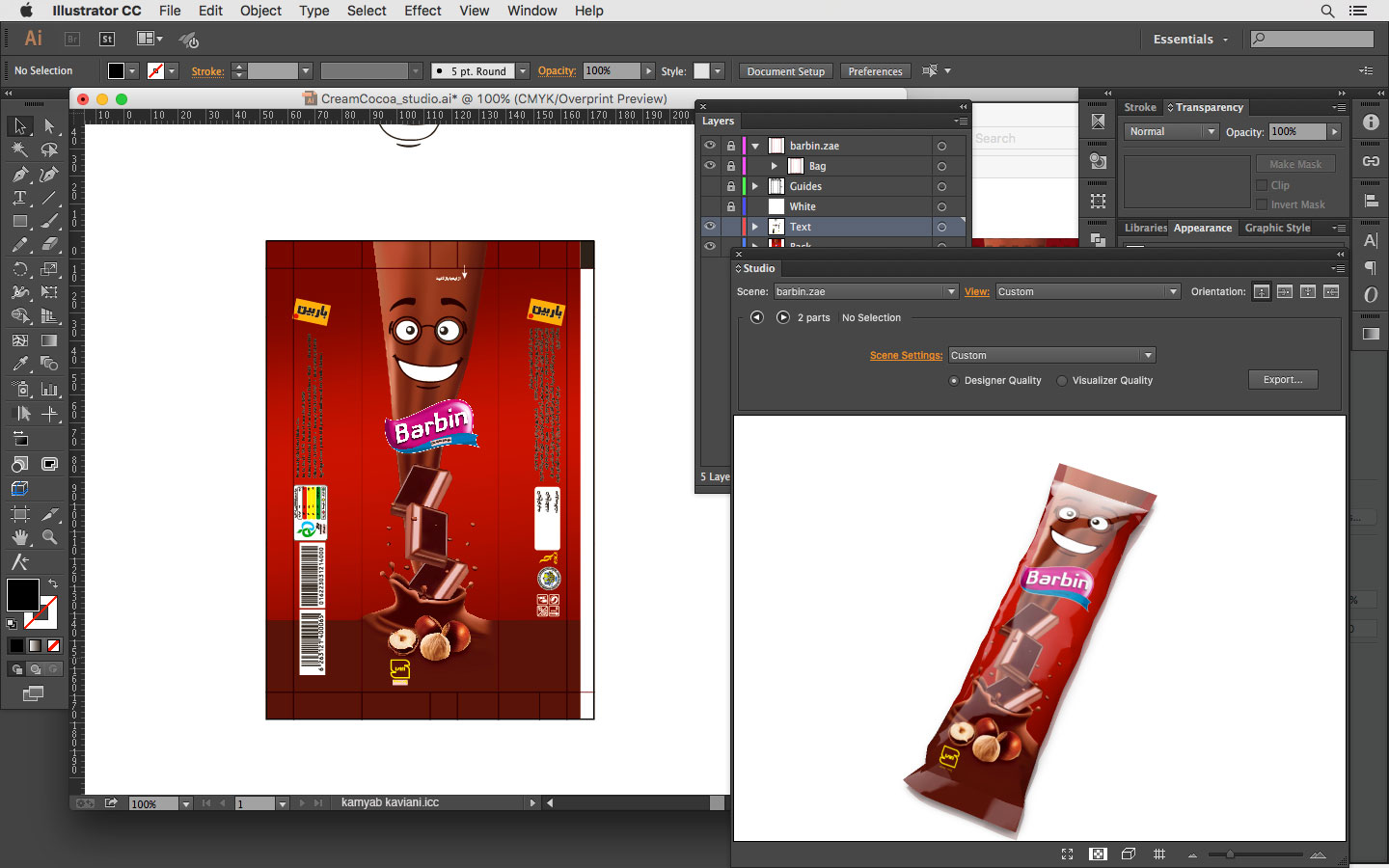Open the Effect menu

(422, 11)
